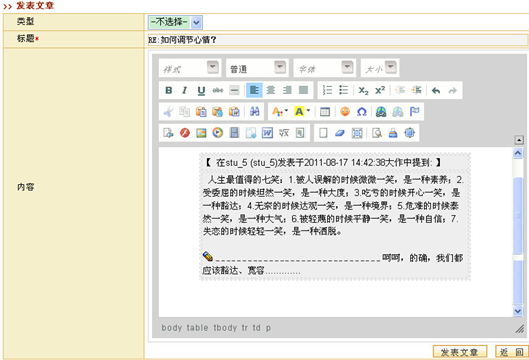Undo the last edit

coord(436,90)
